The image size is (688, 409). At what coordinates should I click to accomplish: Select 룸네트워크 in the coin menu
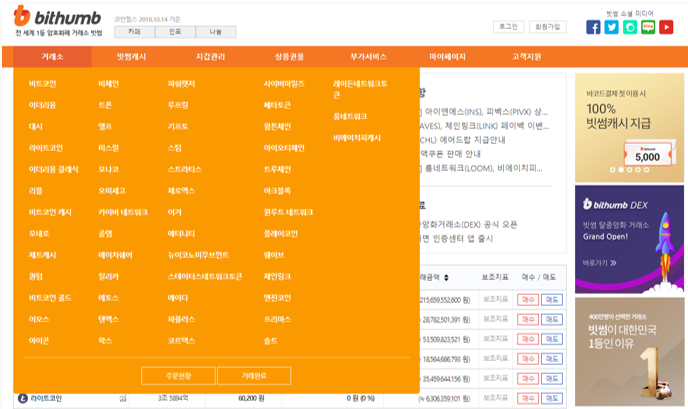350,117
